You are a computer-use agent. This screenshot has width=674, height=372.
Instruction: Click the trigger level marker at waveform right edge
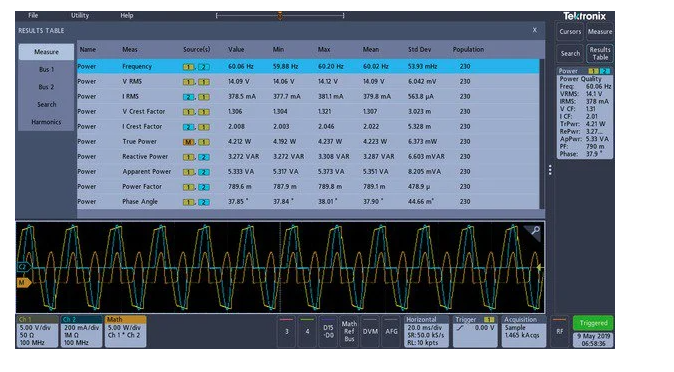point(539,267)
